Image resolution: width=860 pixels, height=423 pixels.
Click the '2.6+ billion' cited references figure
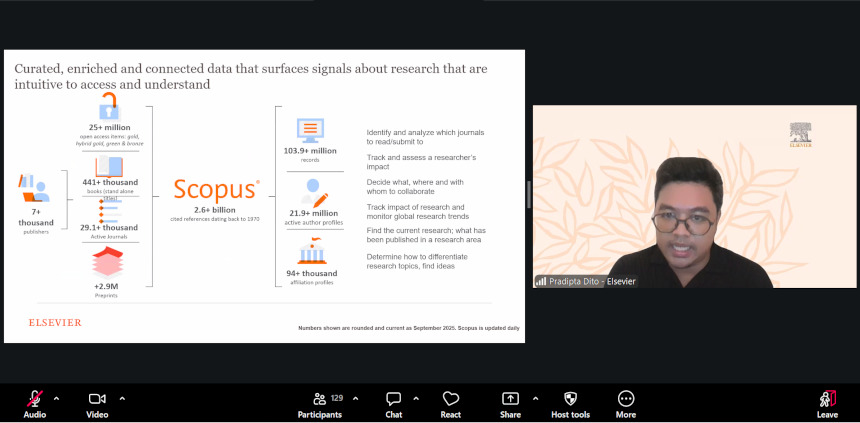[214, 210]
